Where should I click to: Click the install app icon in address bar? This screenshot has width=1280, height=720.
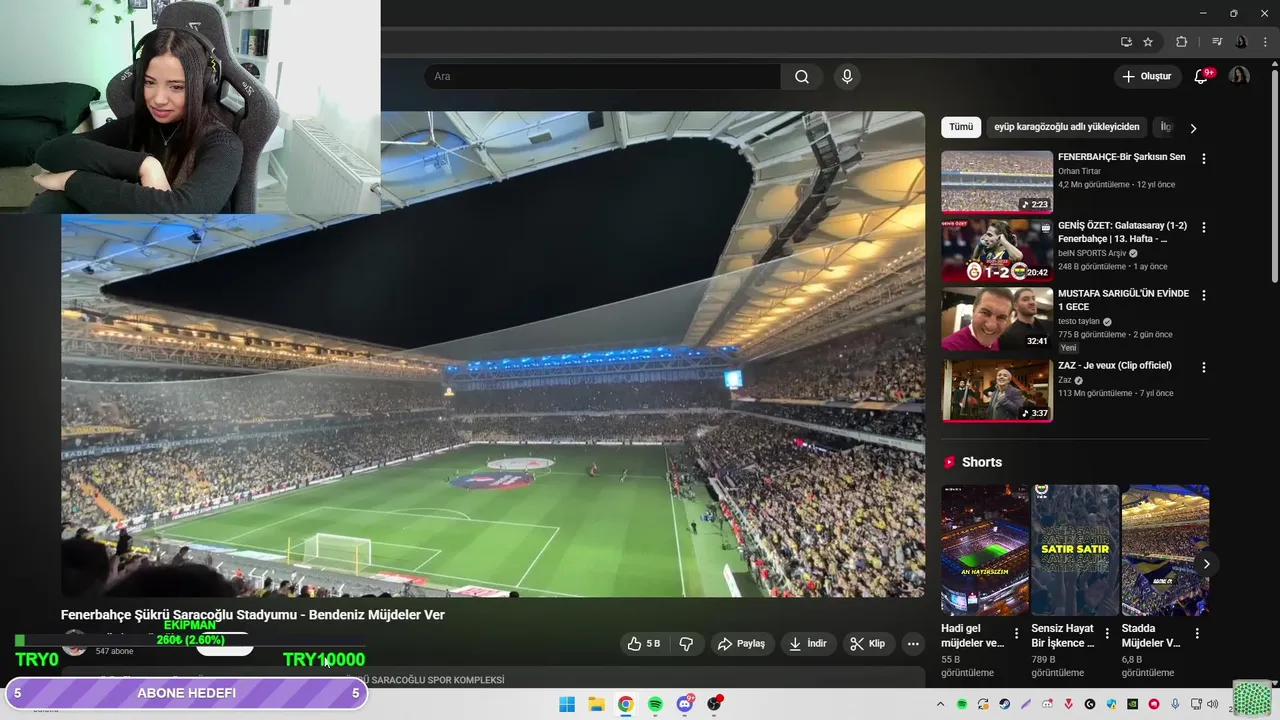pyautogui.click(x=1126, y=42)
